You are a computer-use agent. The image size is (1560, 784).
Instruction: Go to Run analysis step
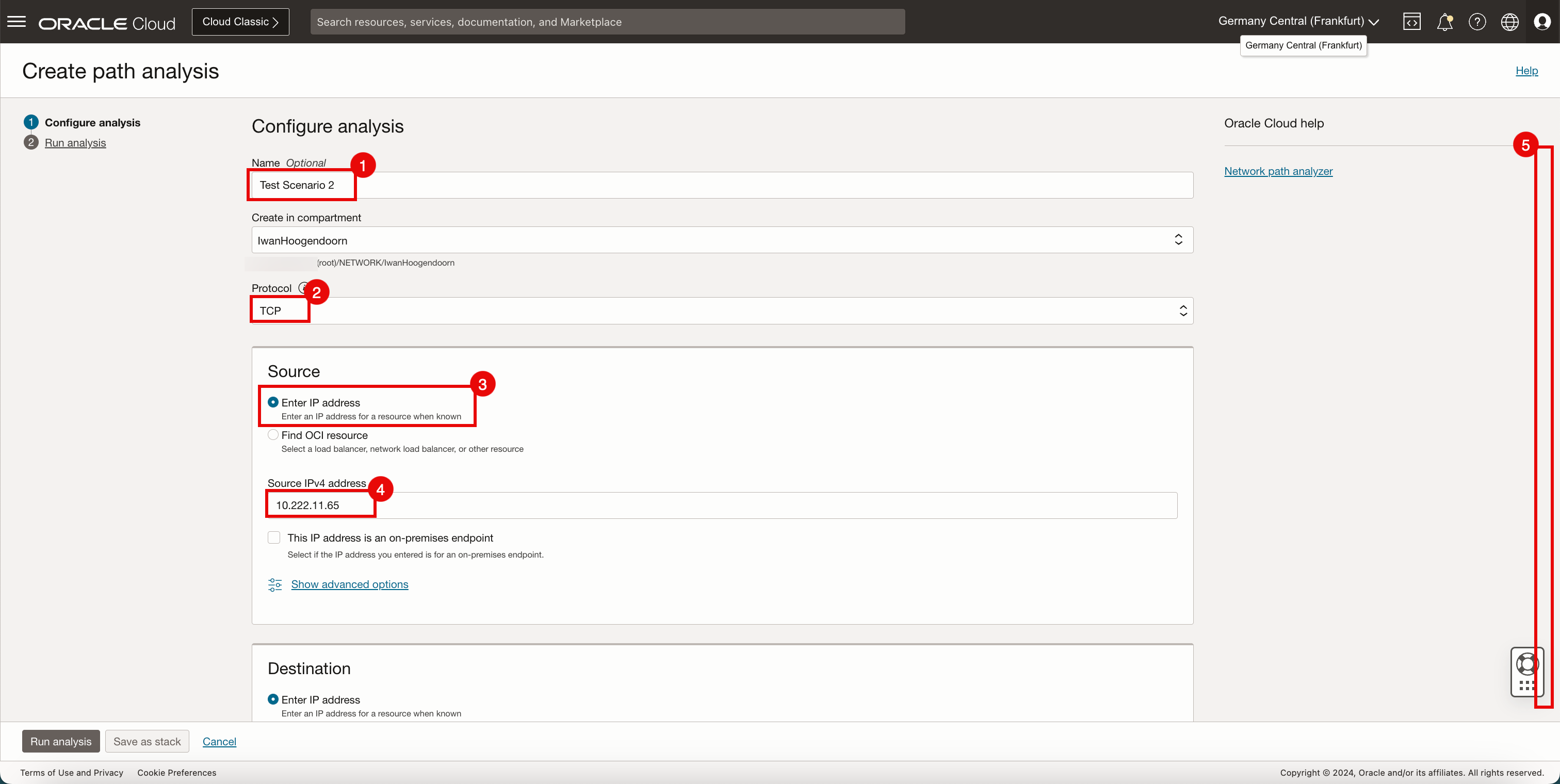click(x=75, y=143)
